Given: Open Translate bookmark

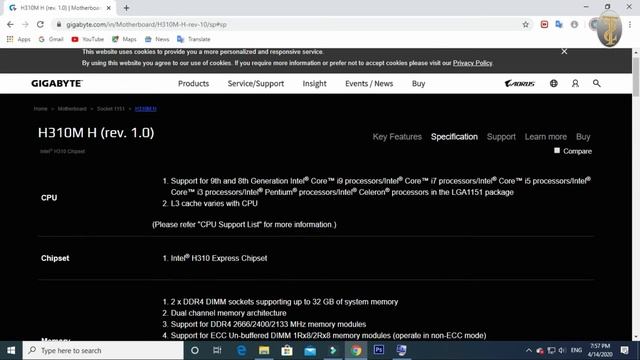Looking at the screenshot, I should 194,39.
